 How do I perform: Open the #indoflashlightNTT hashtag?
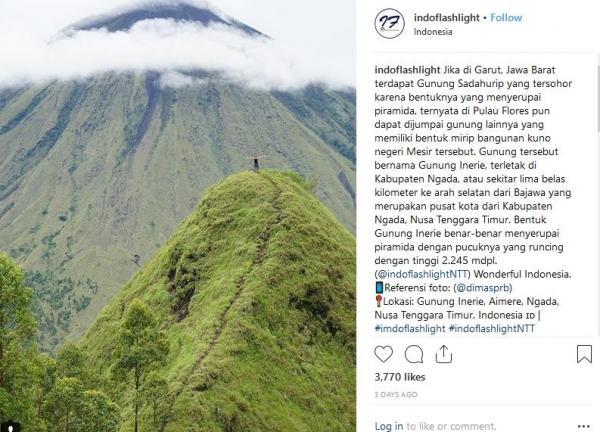492,328
